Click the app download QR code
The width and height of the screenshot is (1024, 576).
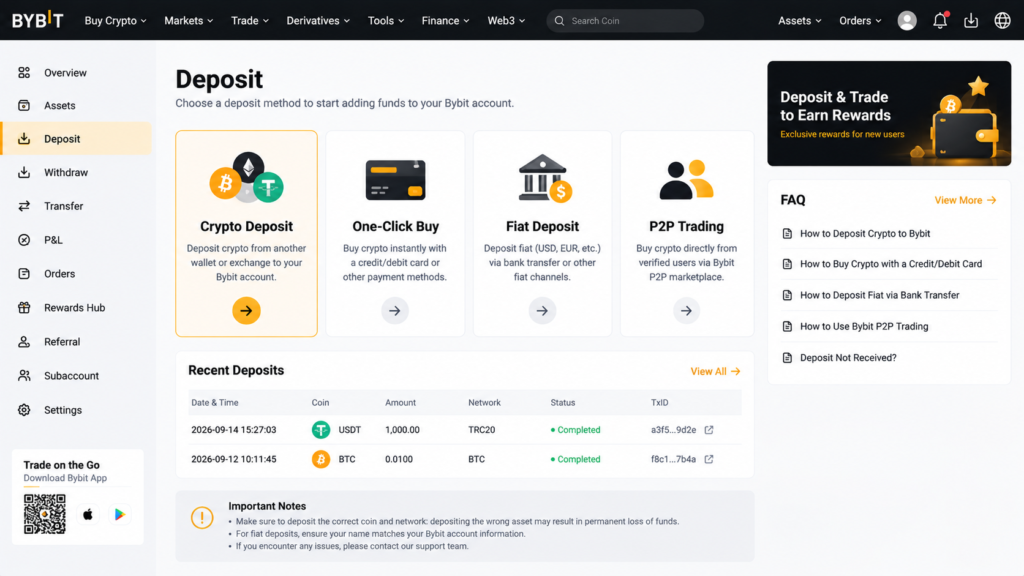[44, 514]
